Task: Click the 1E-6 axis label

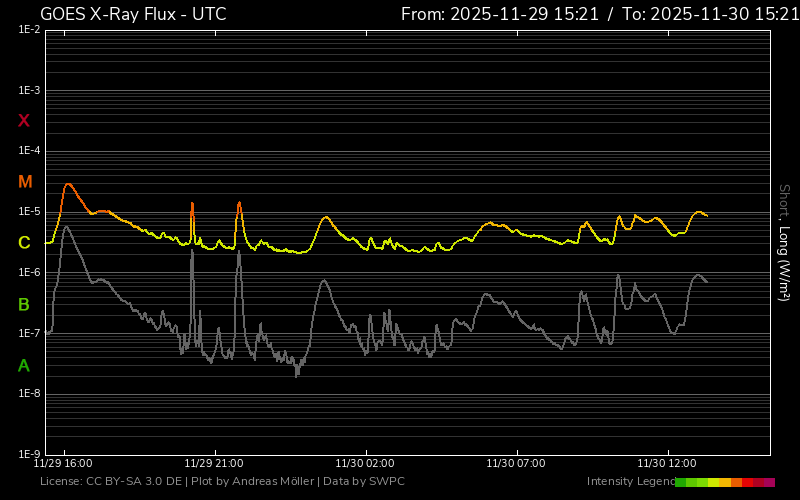Action: tap(29, 272)
